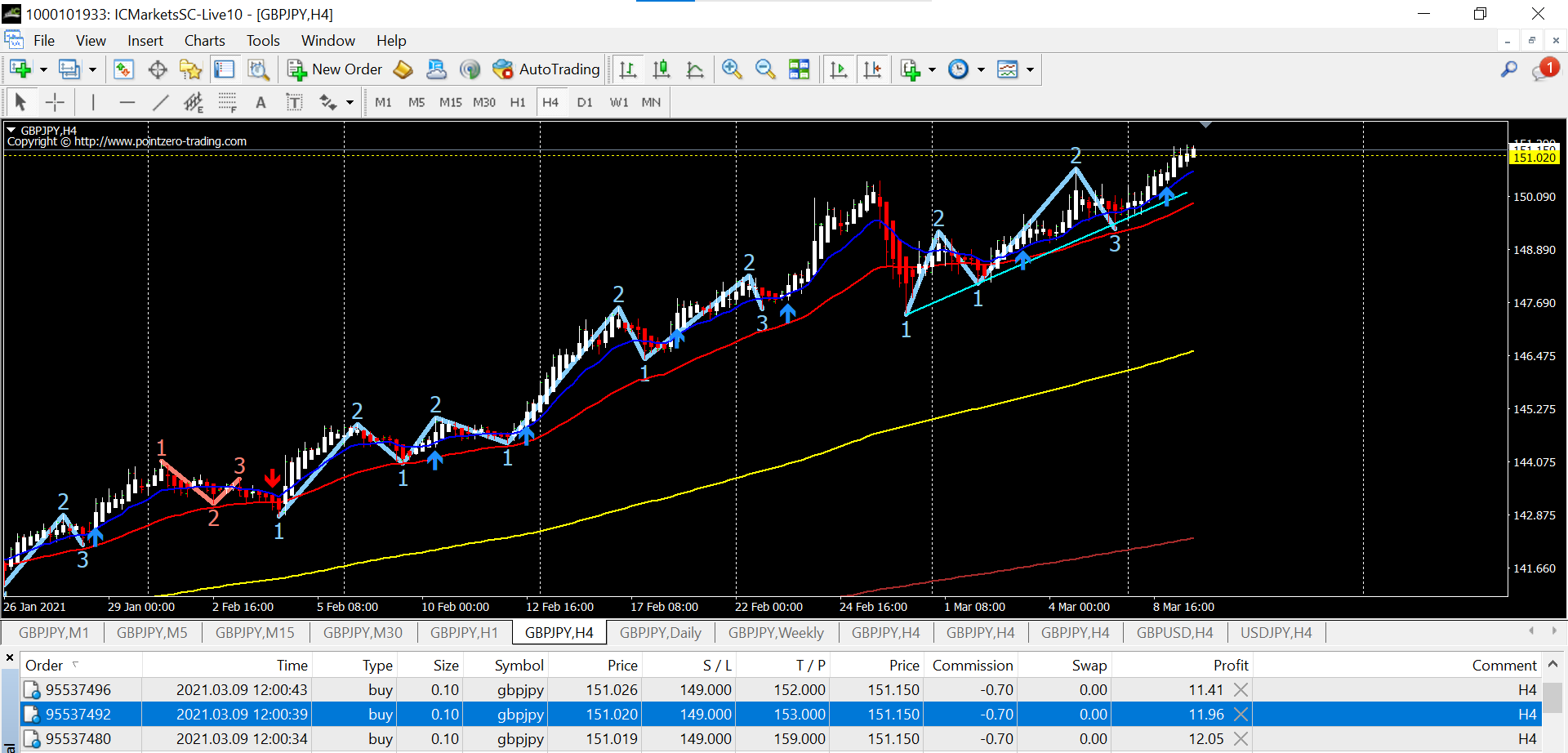Select the MN timeframe button
Screen dimensions: 1568x753
click(651, 102)
